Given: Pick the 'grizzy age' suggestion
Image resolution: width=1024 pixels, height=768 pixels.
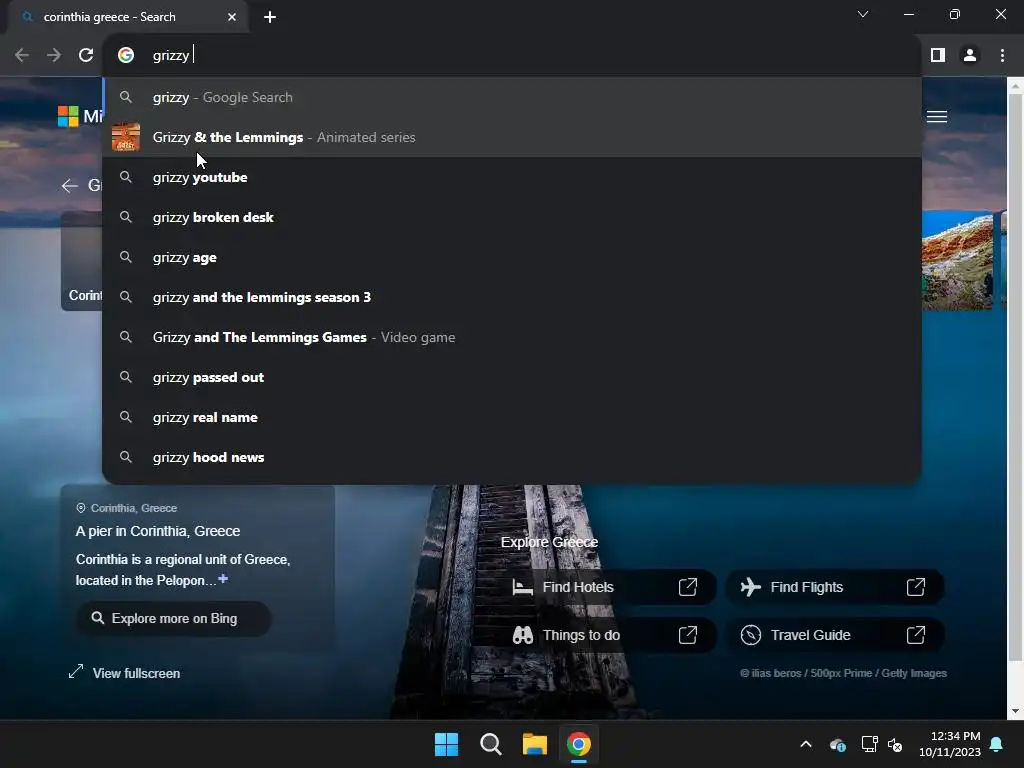Looking at the screenshot, I should [511, 257].
